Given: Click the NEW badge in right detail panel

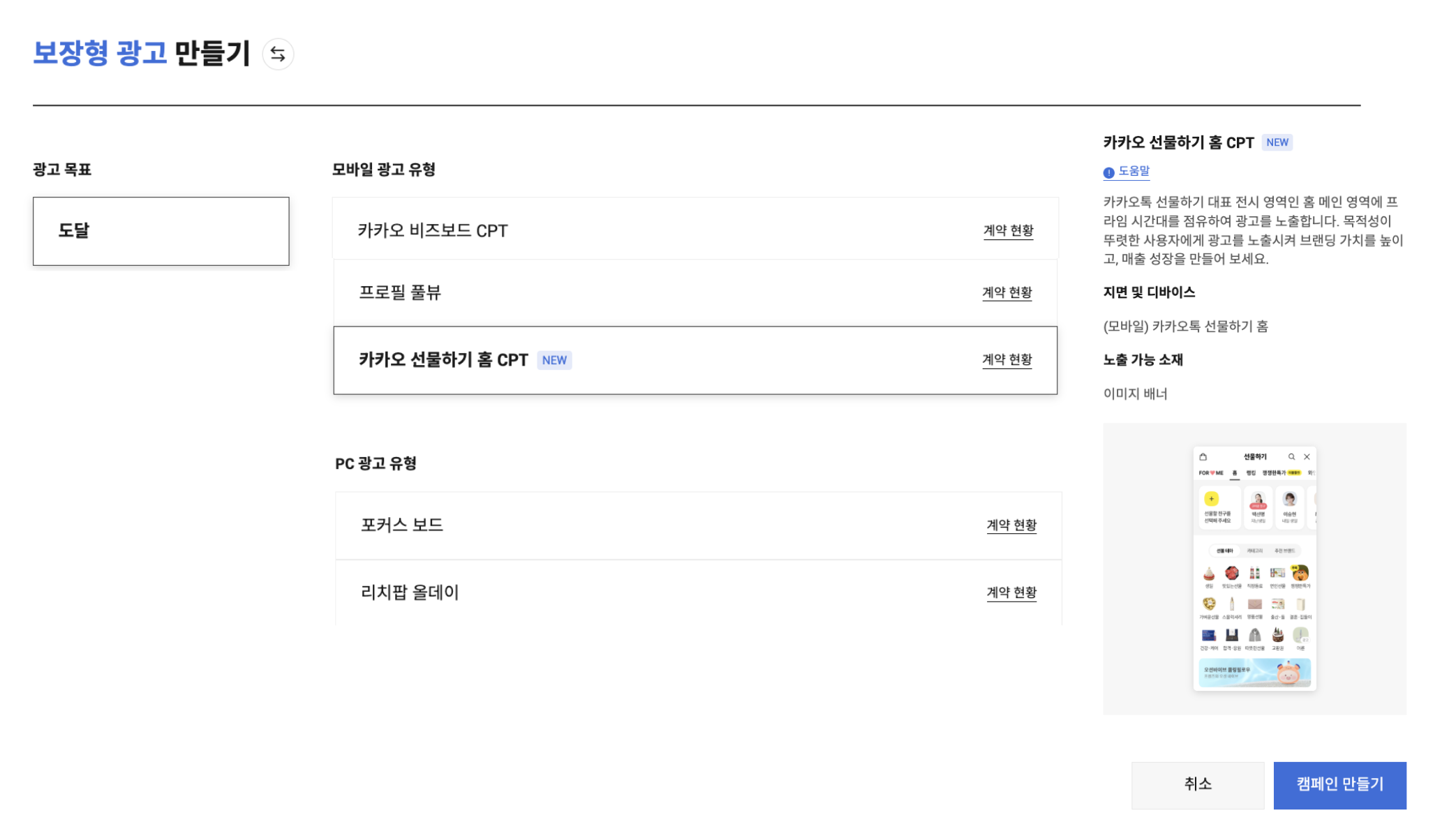Looking at the screenshot, I should tap(1277, 142).
